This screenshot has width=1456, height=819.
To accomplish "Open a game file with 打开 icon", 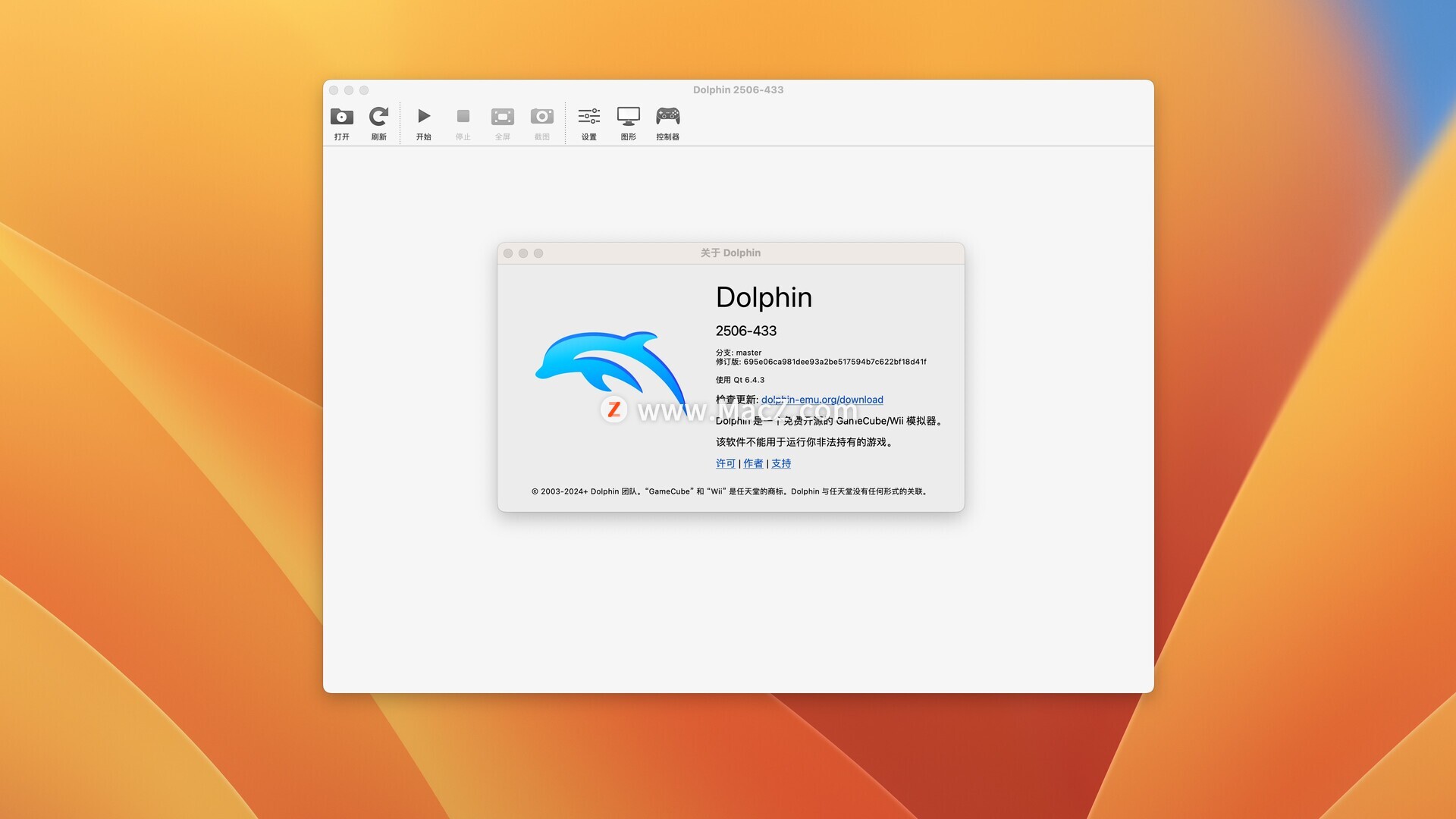I will pos(342,124).
